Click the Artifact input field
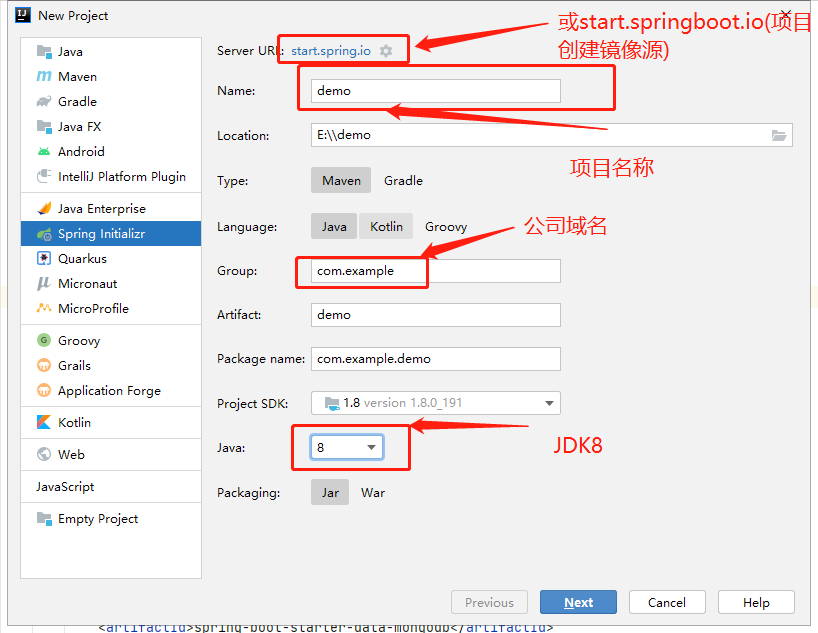818x633 pixels. coord(436,315)
